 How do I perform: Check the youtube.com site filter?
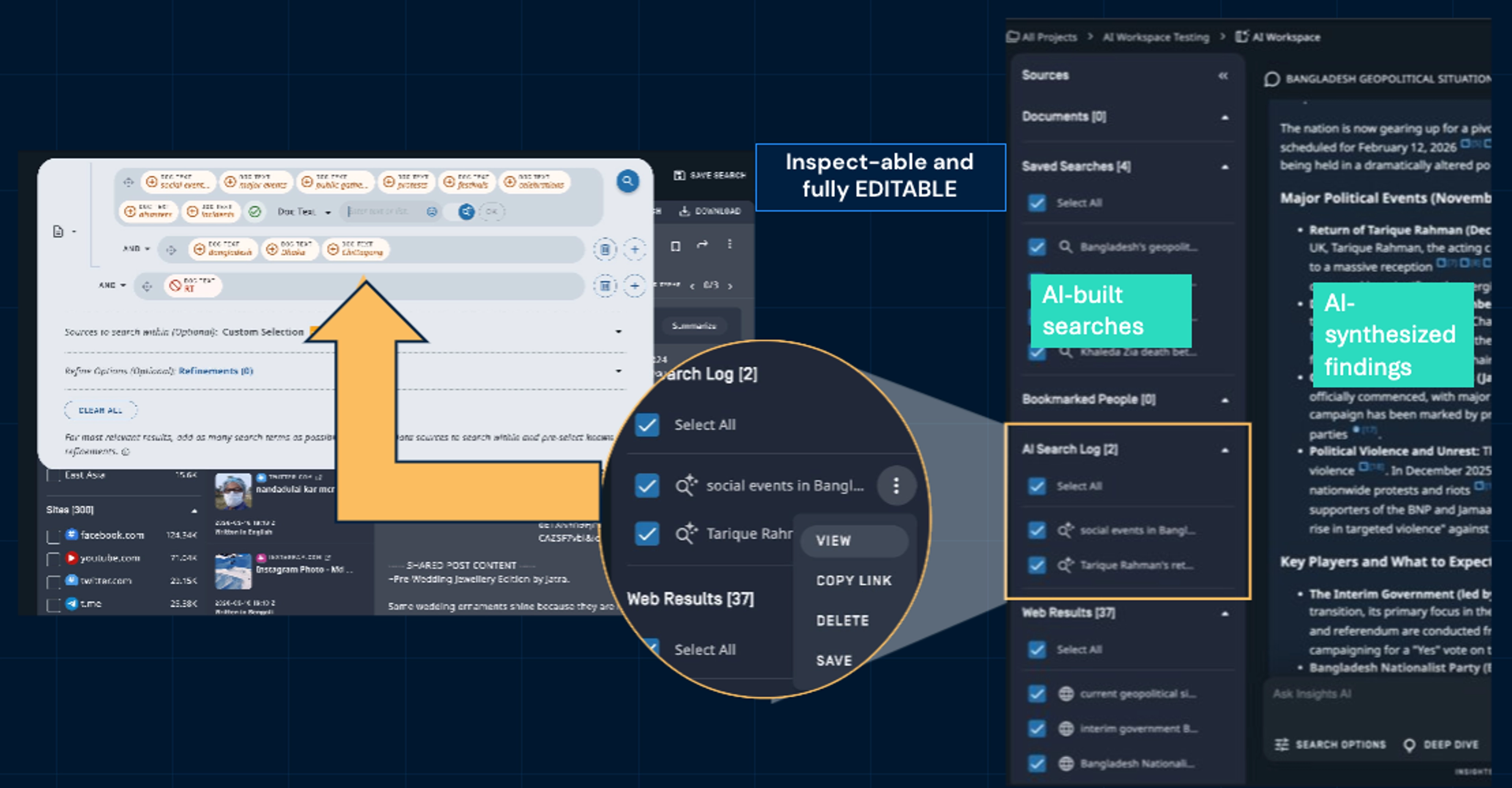(x=54, y=559)
